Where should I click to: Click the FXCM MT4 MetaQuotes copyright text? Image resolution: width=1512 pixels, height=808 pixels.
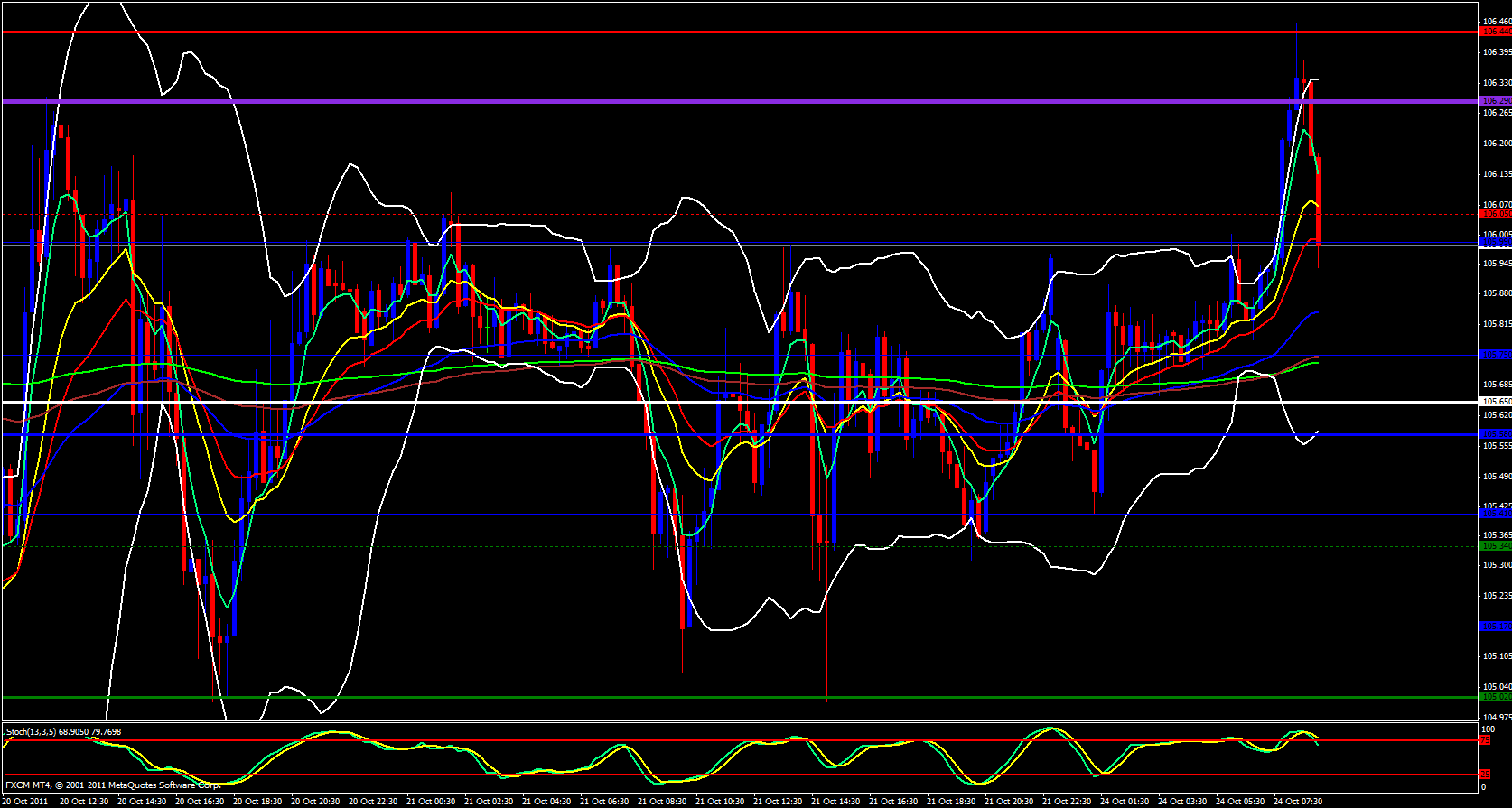(114, 785)
